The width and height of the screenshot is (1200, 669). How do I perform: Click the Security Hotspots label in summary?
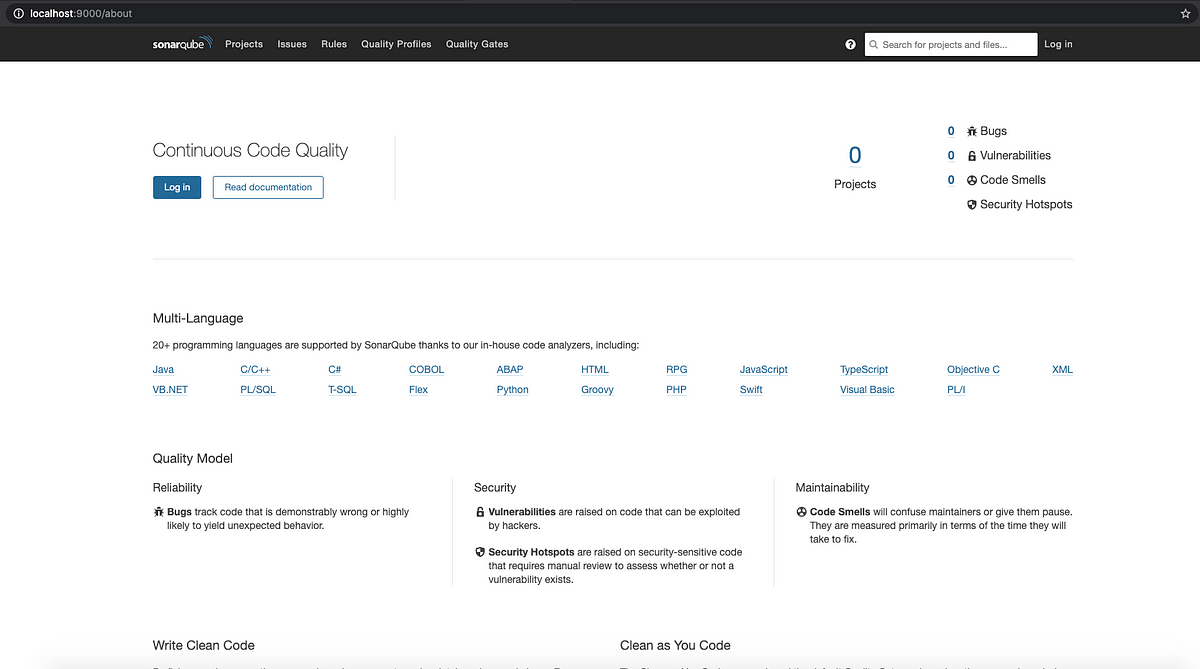(1026, 204)
